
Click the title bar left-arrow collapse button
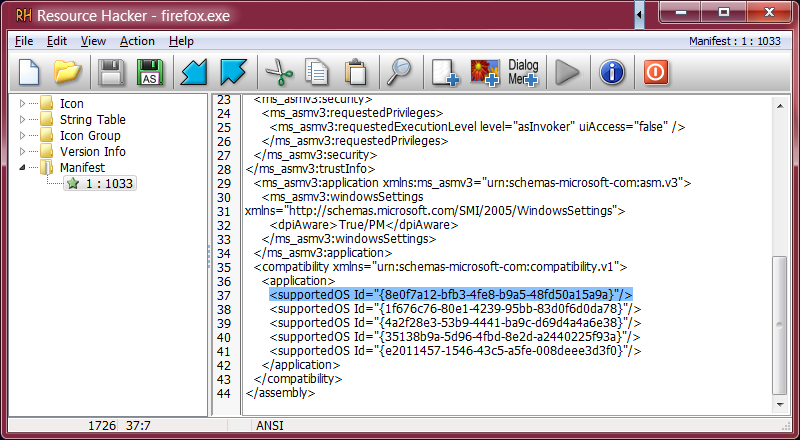pyautogui.click(x=639, y=14)
